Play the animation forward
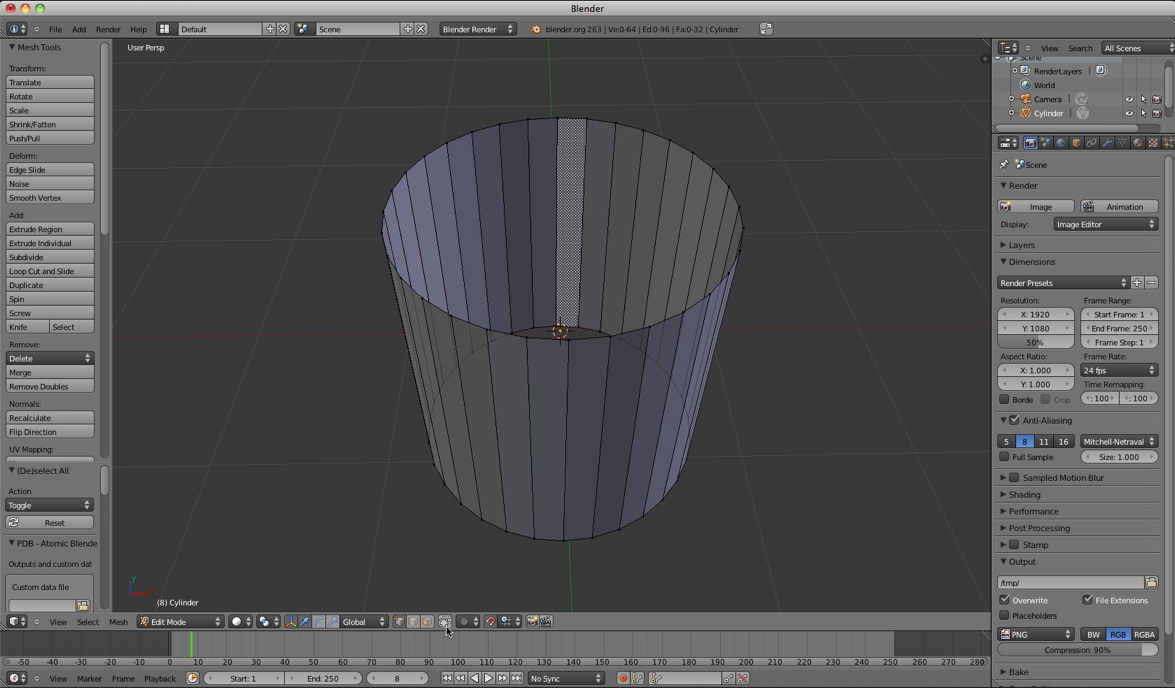Image resolution: width=1175 pixels, height=688 pixels. pyautogui.click(x=489, y=678)
